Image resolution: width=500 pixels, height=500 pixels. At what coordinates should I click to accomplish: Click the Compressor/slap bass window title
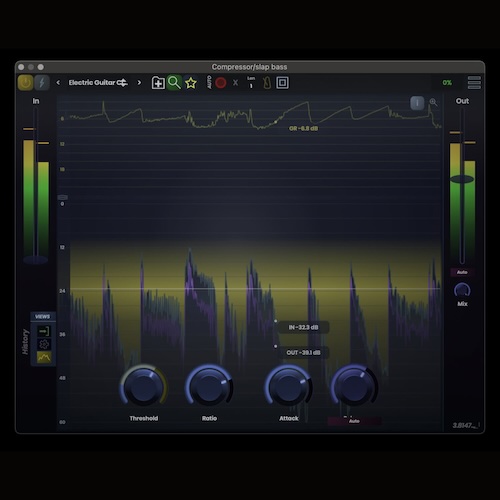tap(249, 67)
